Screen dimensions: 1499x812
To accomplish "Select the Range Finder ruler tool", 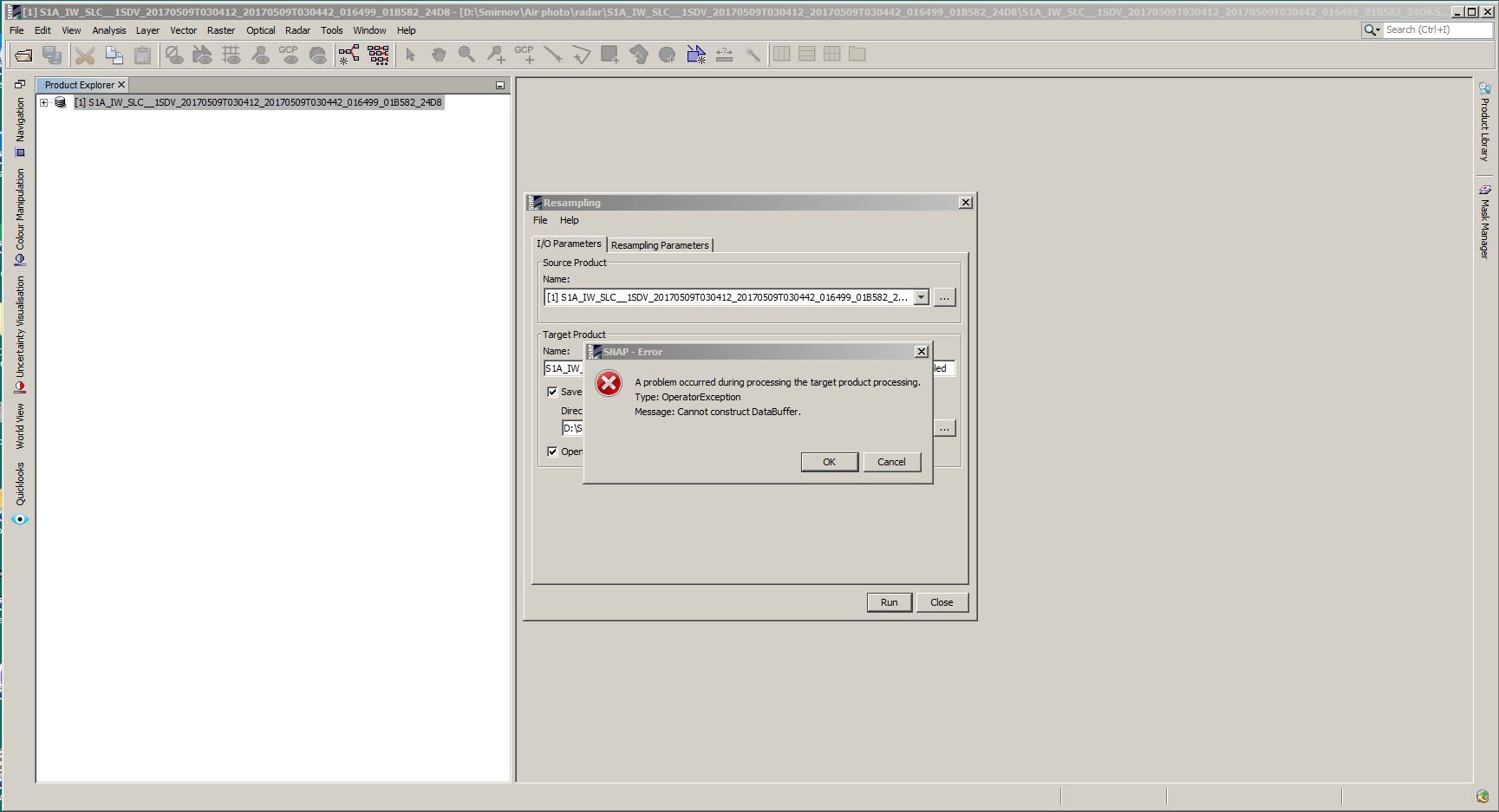I will click(x=725, y=55).
